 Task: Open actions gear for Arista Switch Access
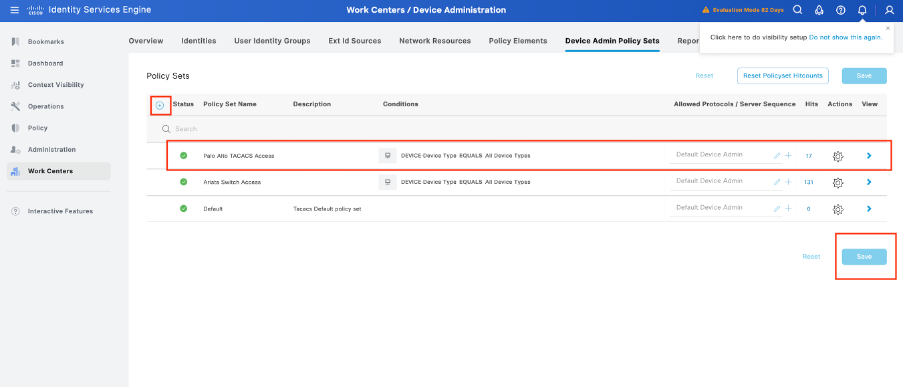[838, 183]
